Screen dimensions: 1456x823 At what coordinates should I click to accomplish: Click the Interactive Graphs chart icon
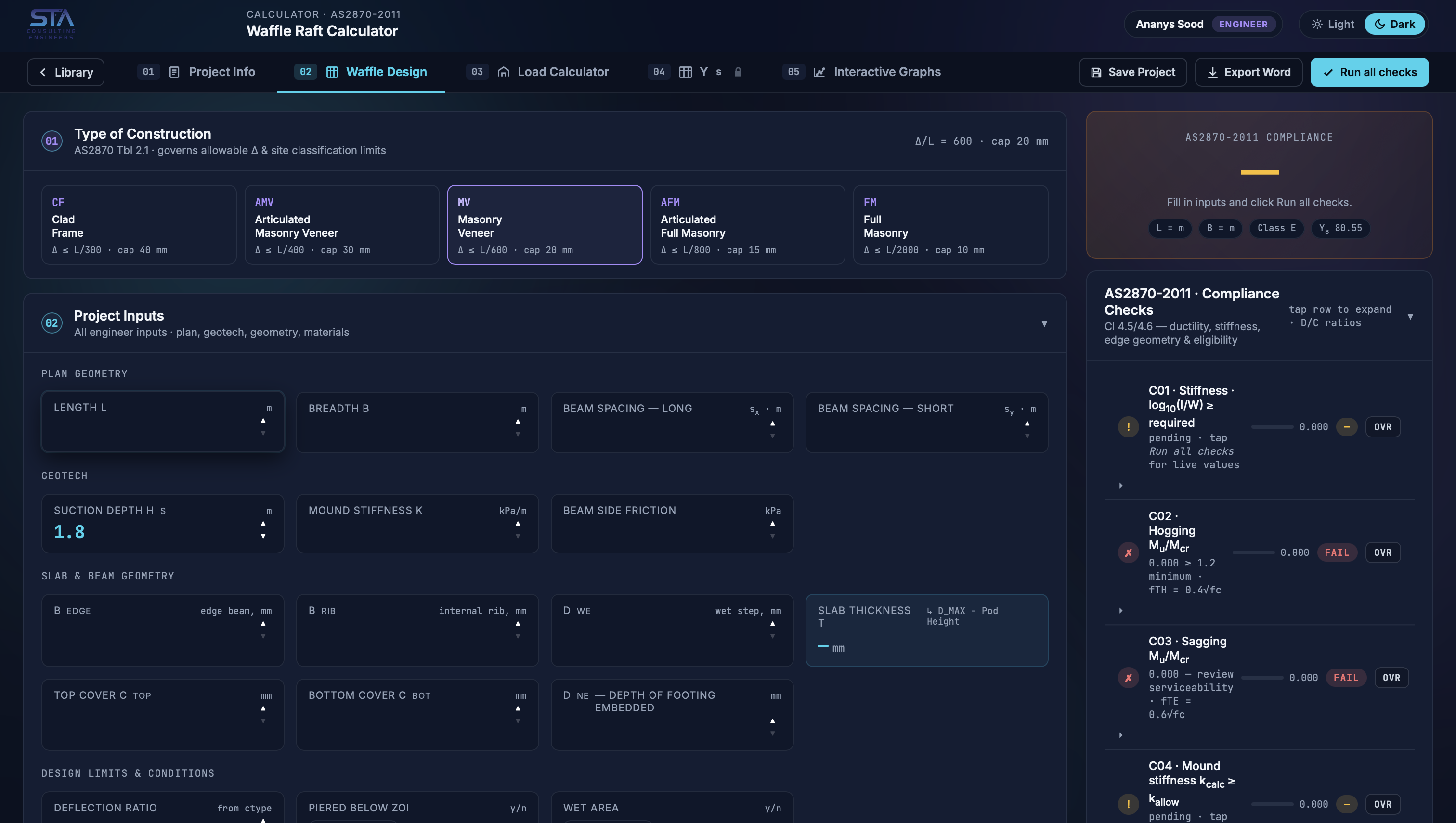point(819,72)
